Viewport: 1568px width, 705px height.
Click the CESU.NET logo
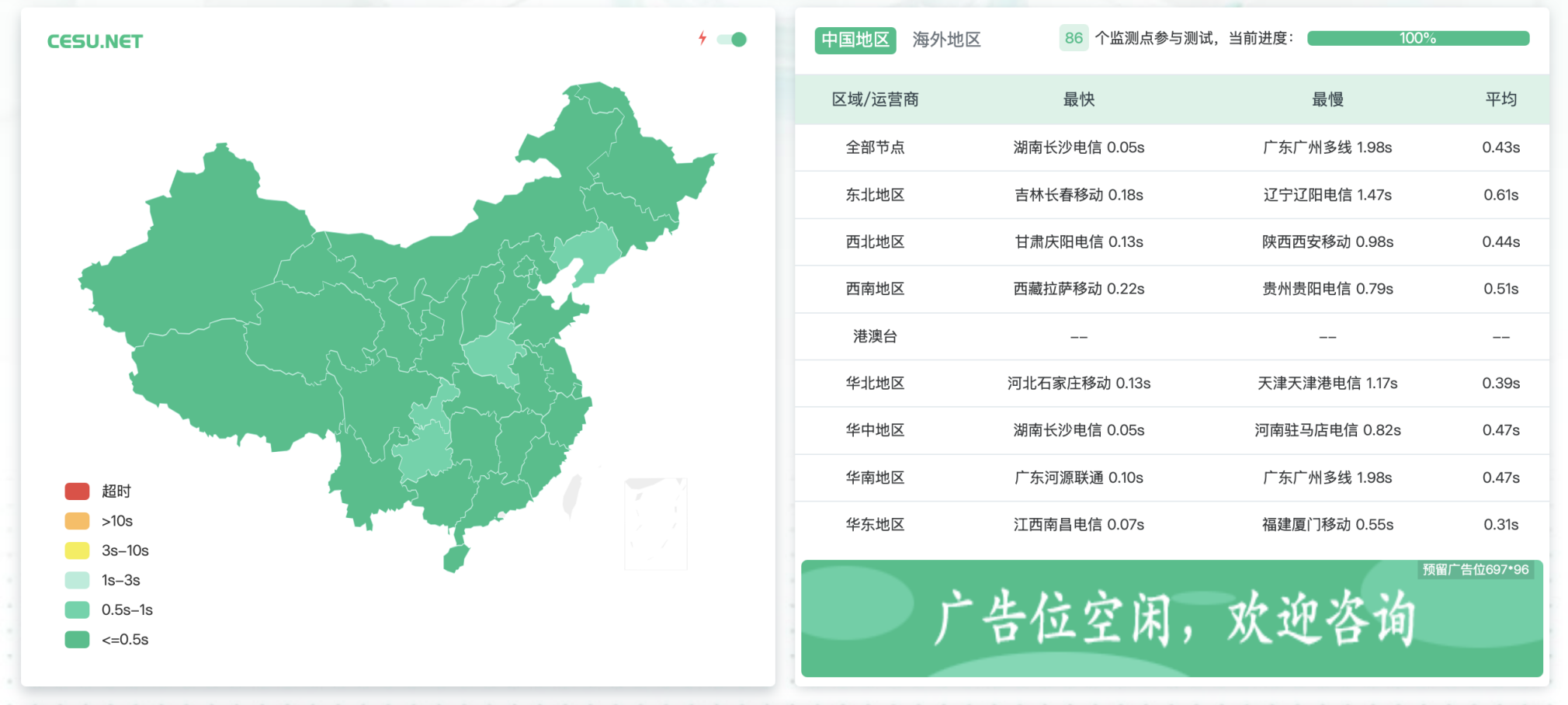(x=95, y=40)
